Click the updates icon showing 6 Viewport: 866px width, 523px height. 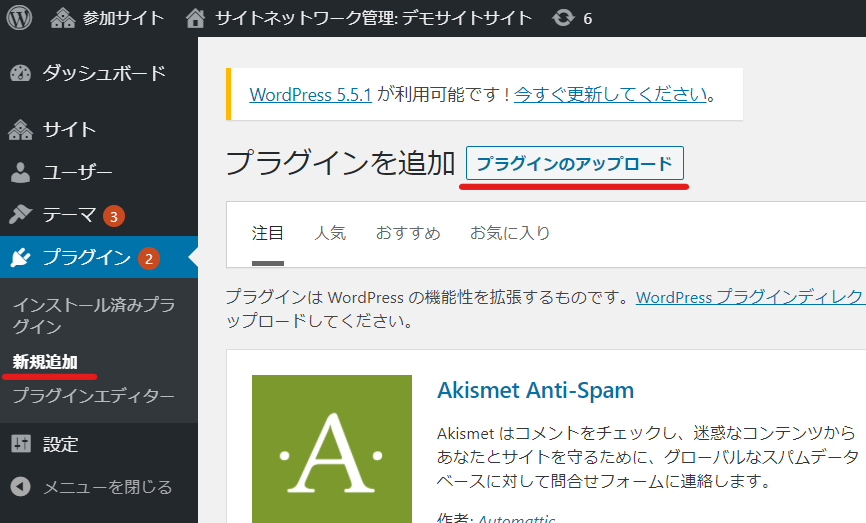coord(572,18)
